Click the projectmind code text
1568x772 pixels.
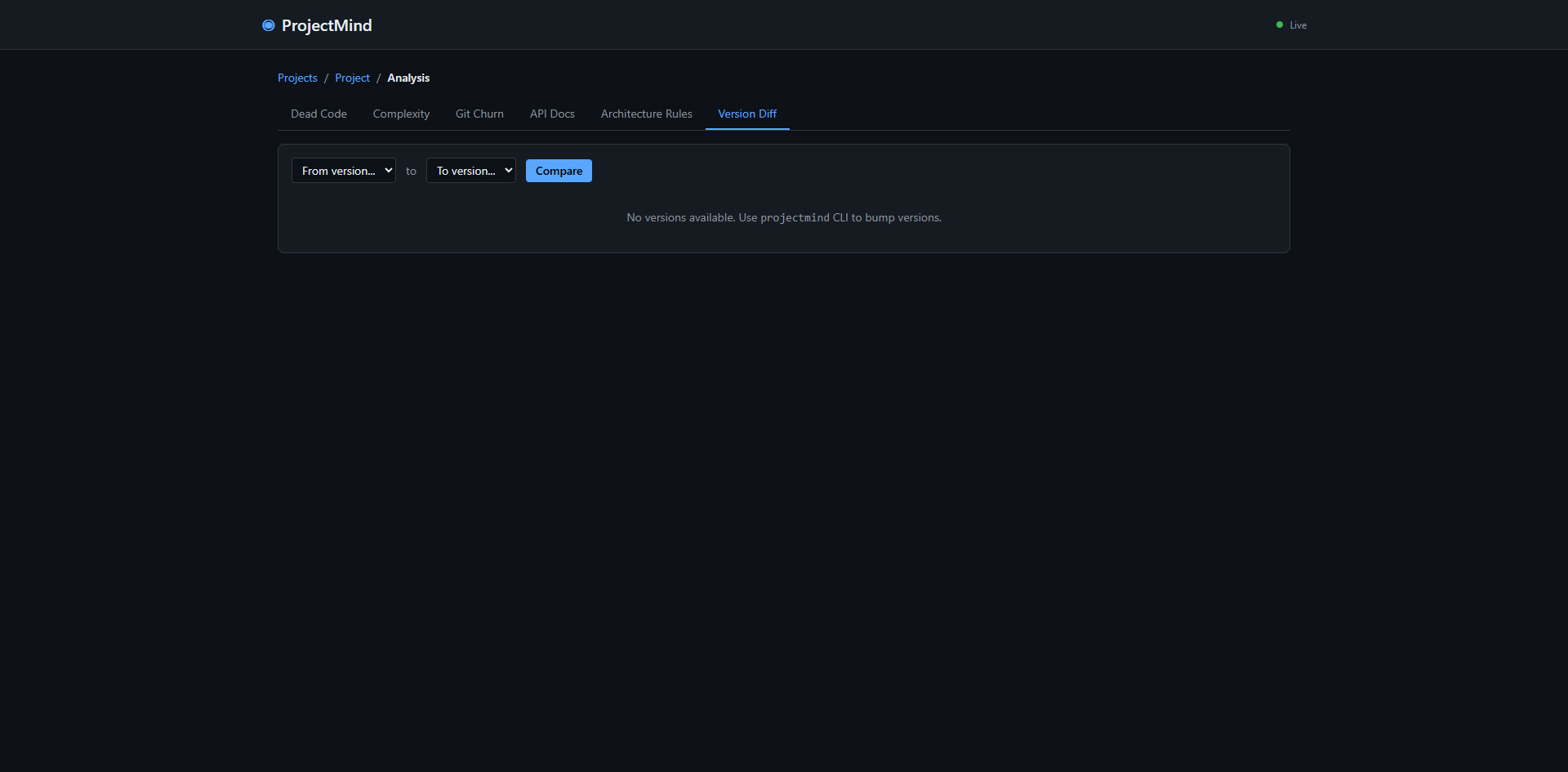pos(795,218)
